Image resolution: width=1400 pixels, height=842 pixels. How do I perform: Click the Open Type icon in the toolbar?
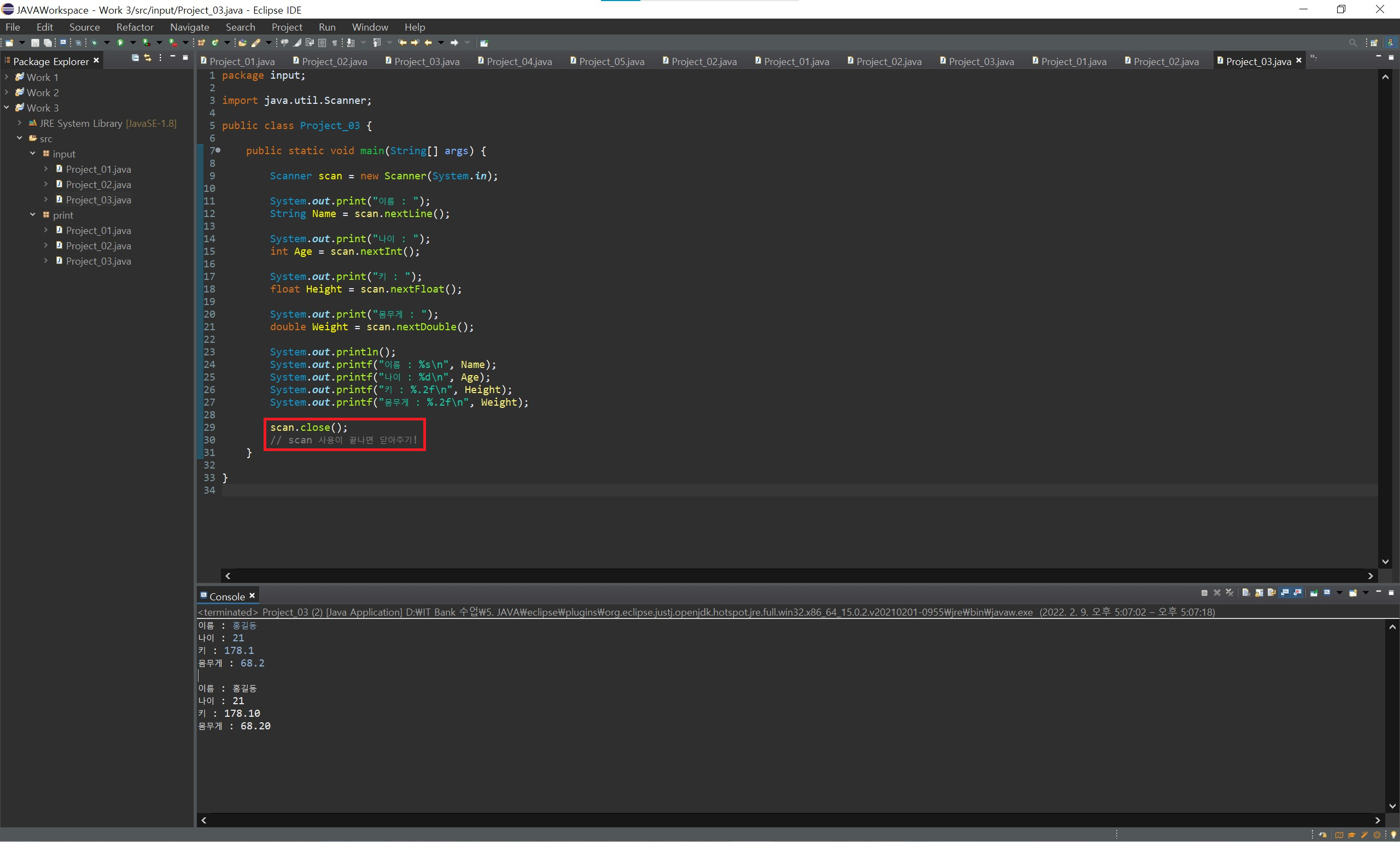pos(242,43)
